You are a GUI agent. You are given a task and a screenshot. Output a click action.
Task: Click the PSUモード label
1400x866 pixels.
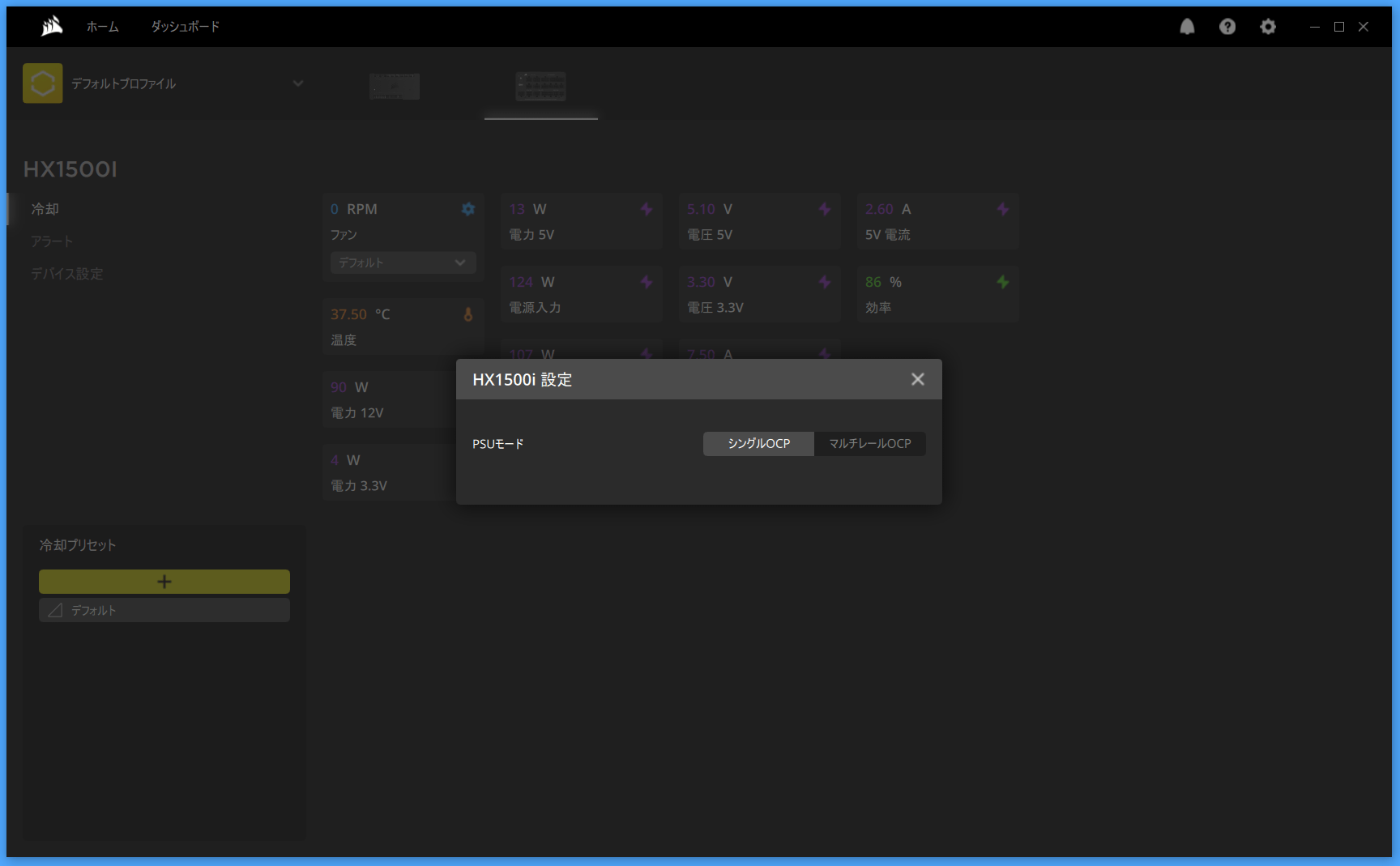[x=498, y=444]
